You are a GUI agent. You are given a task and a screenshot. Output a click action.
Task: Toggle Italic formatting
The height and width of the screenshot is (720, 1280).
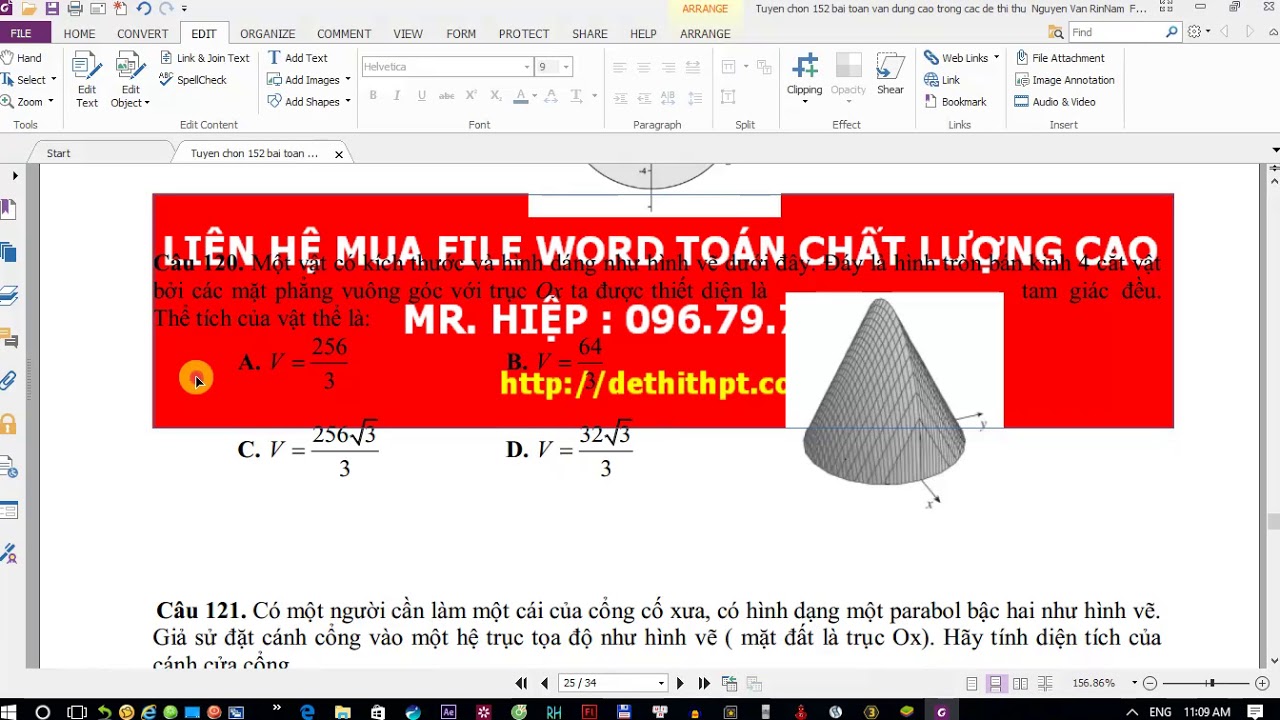pyautogui.click(x=397, y=96)
